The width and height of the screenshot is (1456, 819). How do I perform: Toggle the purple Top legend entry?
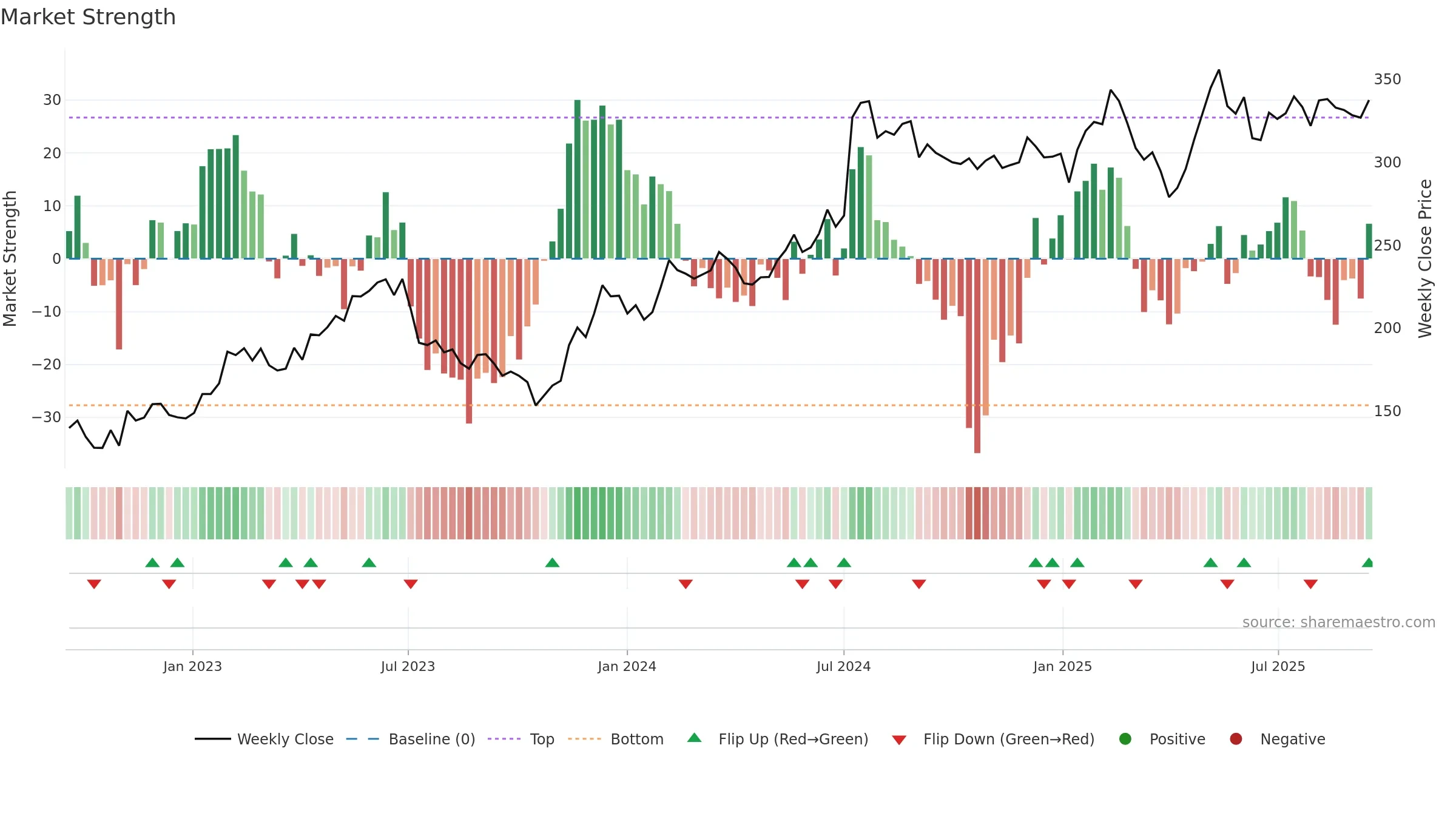pyautogui.click(x=521, y=739)
